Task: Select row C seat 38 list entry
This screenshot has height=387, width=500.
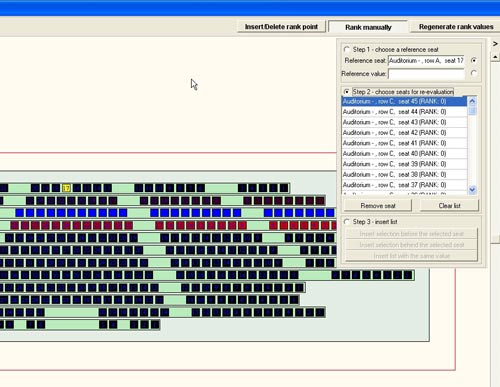Action: (404, 174)
